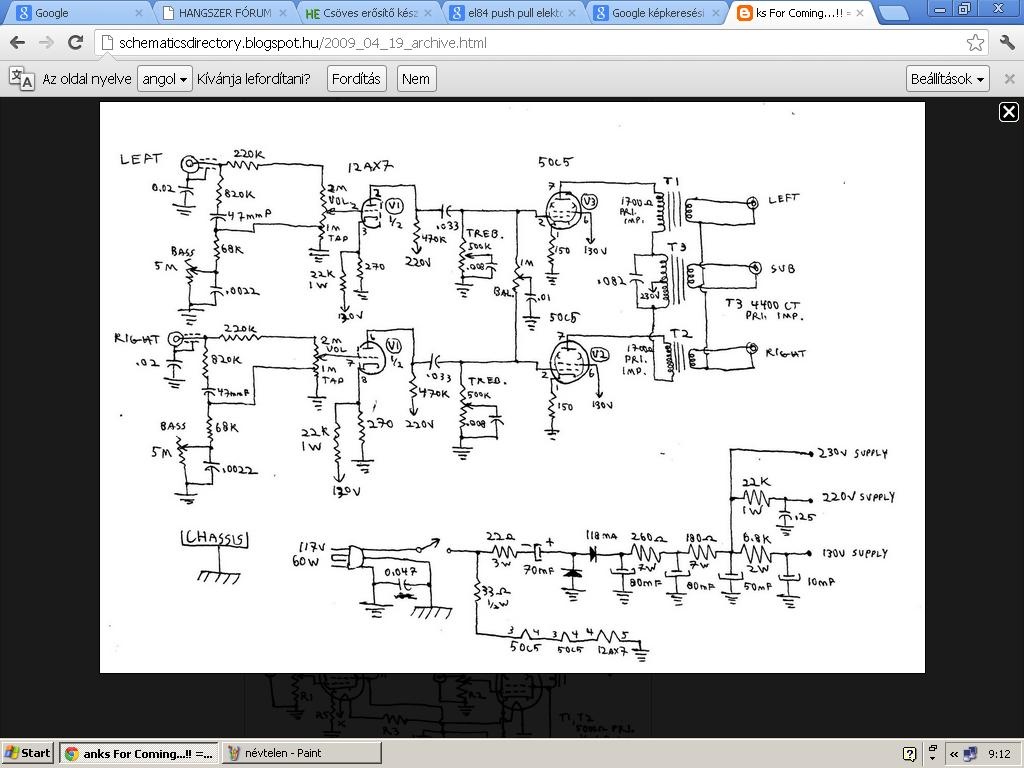Go back with the browser back arrow
This screenshot has height=768, width=1024.
pyautogui.click(x=18, y=43)
